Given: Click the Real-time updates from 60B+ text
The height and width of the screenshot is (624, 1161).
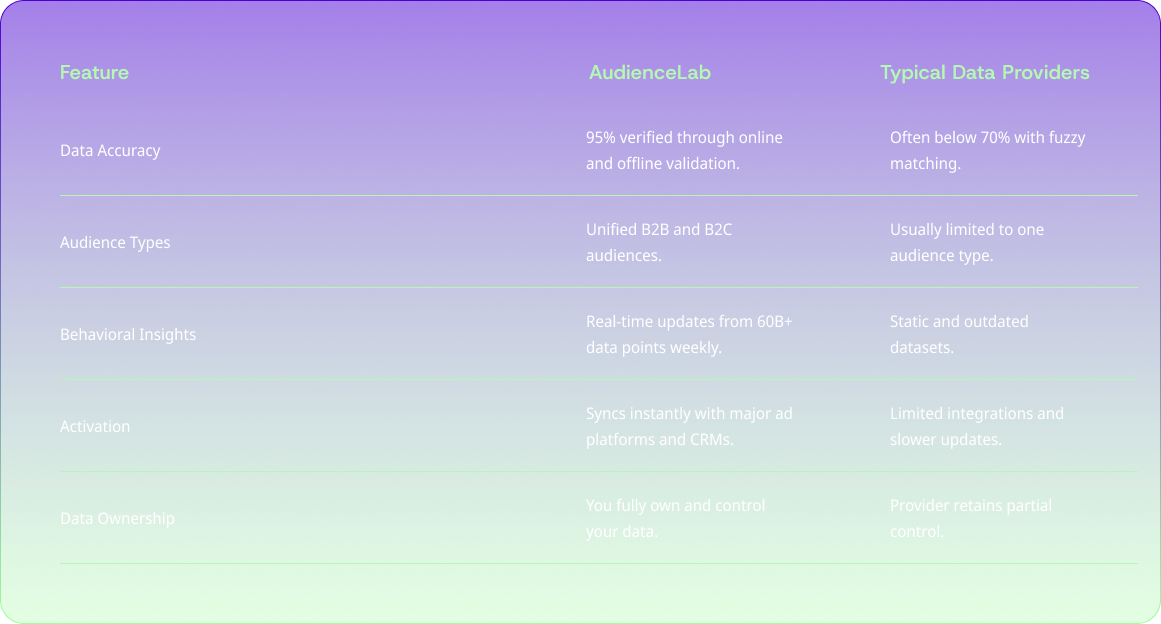Looking at the screenshot, I should [x=689, y=334].
